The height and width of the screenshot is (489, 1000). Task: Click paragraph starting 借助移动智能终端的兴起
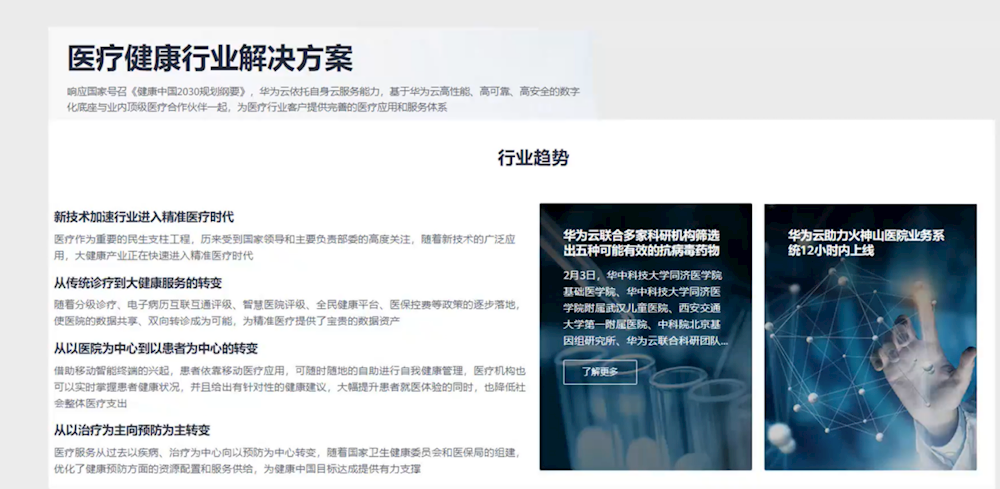(x=290, y=386)
